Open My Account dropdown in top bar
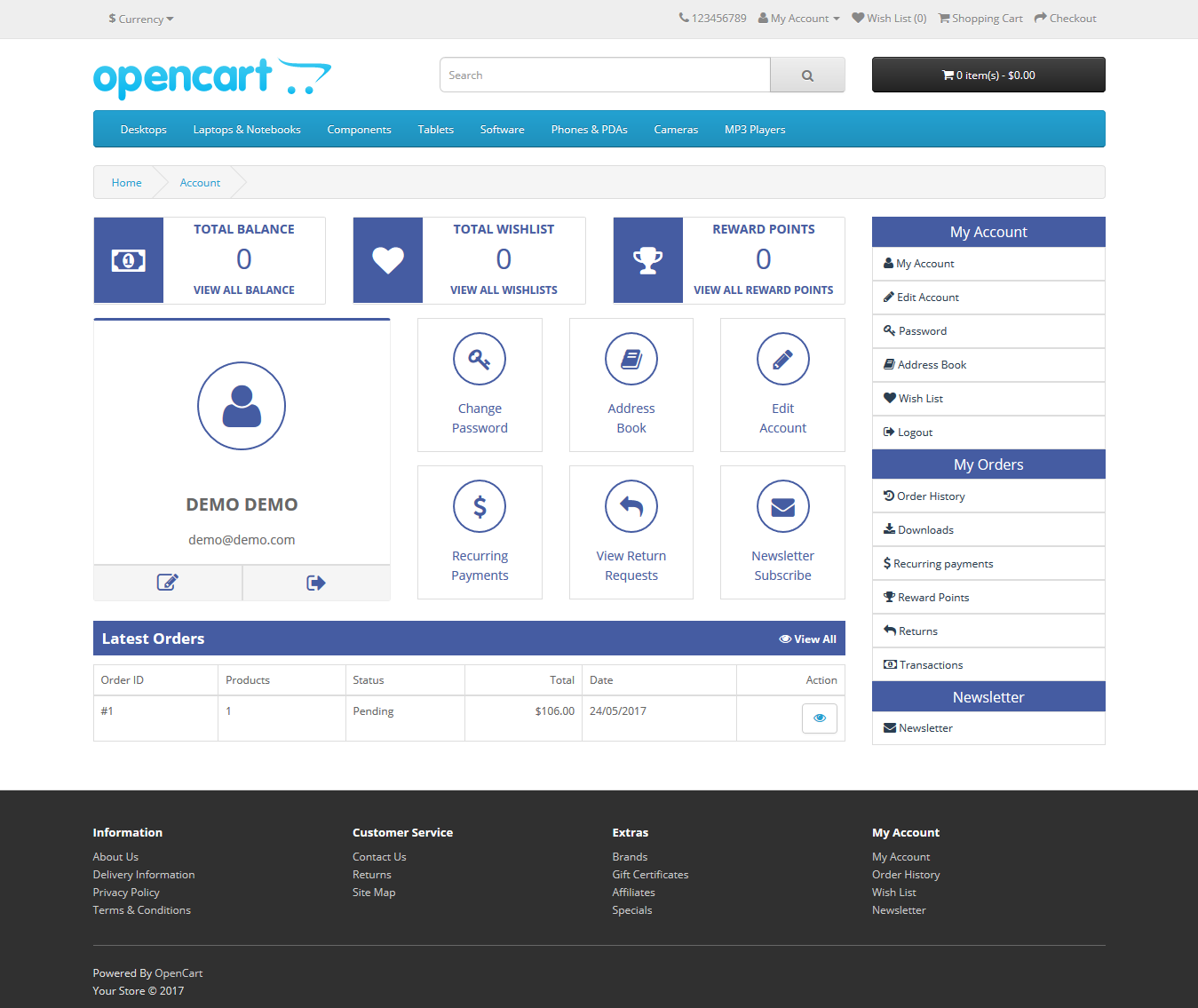 [x=799, y=19]
